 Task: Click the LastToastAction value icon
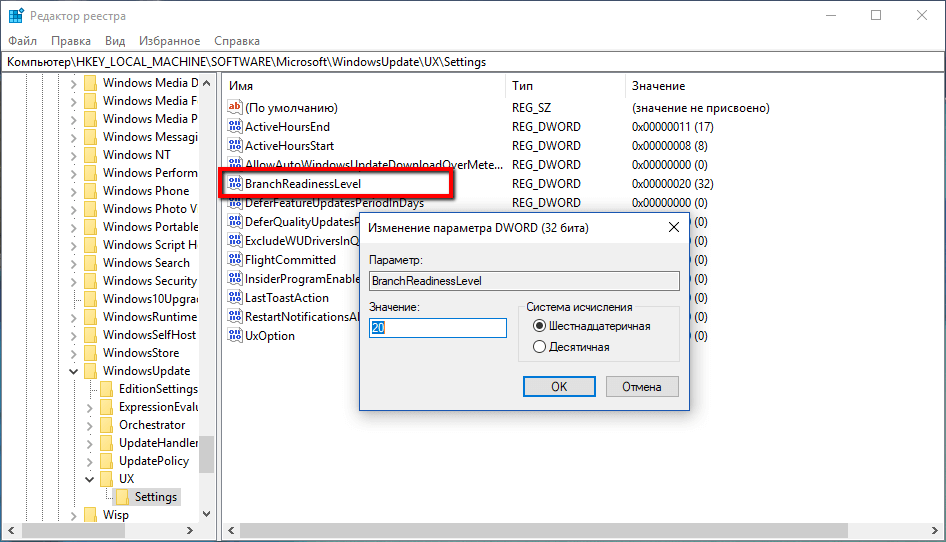[x=235, y=298]
